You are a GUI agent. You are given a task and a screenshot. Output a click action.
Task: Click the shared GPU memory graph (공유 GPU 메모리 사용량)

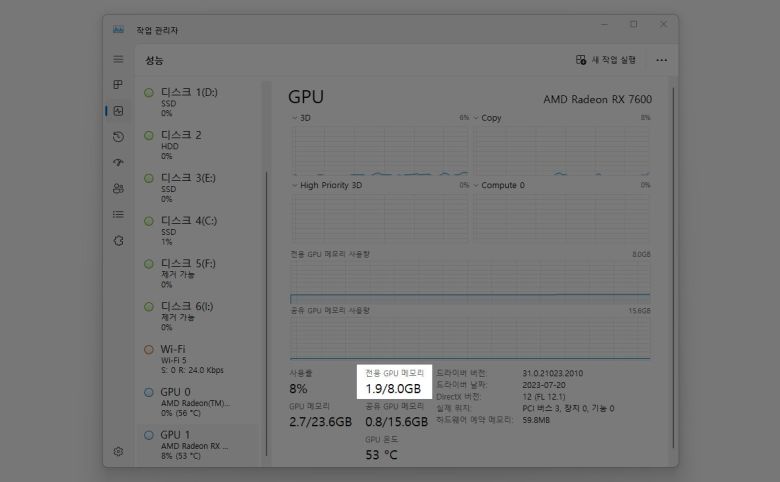tap(470, 337)
